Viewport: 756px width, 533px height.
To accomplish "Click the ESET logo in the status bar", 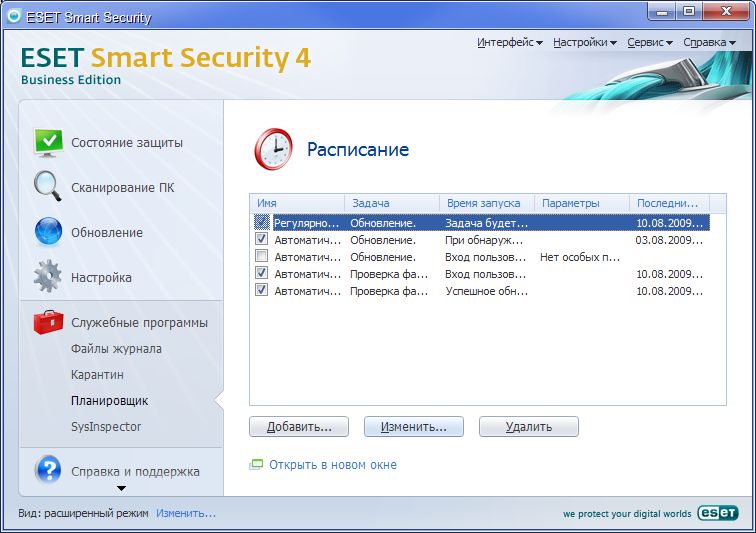I will coord(718,513).
